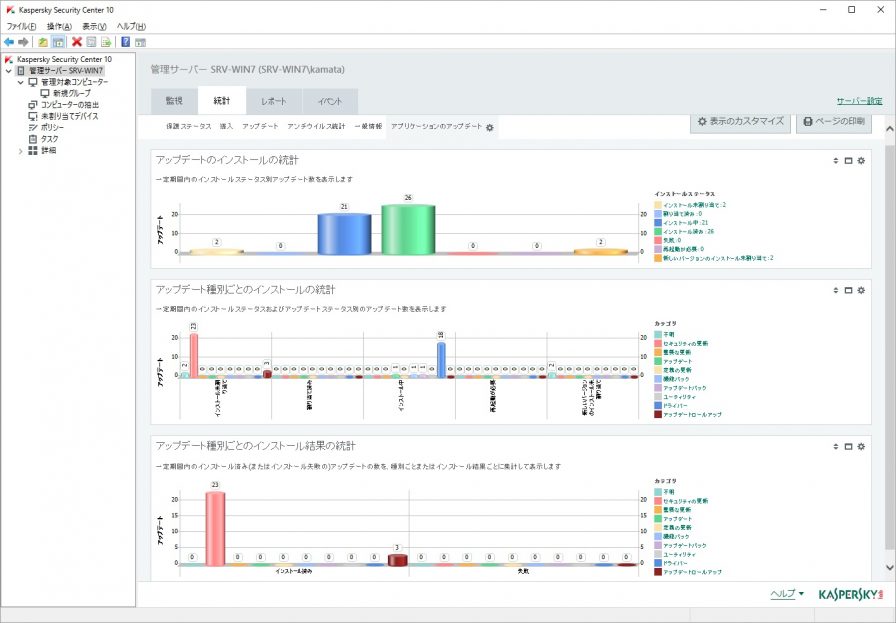Click the green bar labeled 26
Image resolution: width=896 pixels, height=623 pixels.
coord(408,229)
